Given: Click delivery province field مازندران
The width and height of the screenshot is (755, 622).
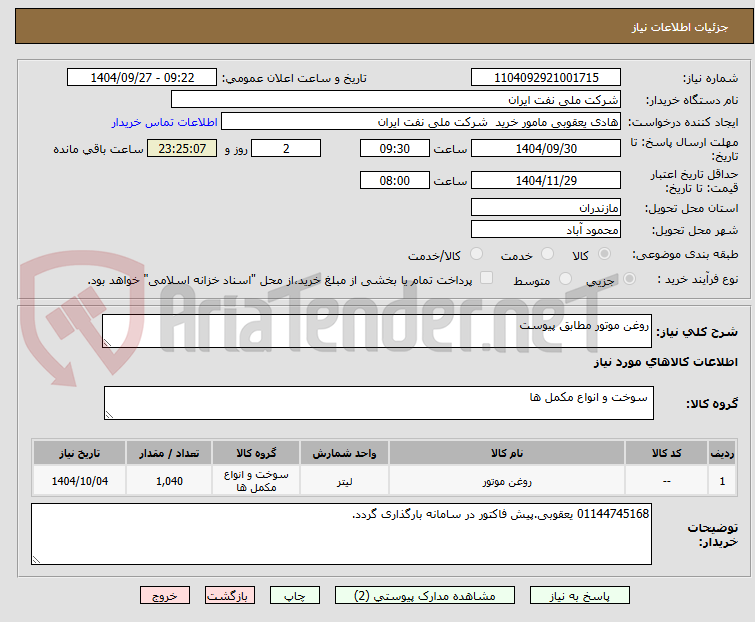Looking at the screenshot, I should [x=546, y=207].
